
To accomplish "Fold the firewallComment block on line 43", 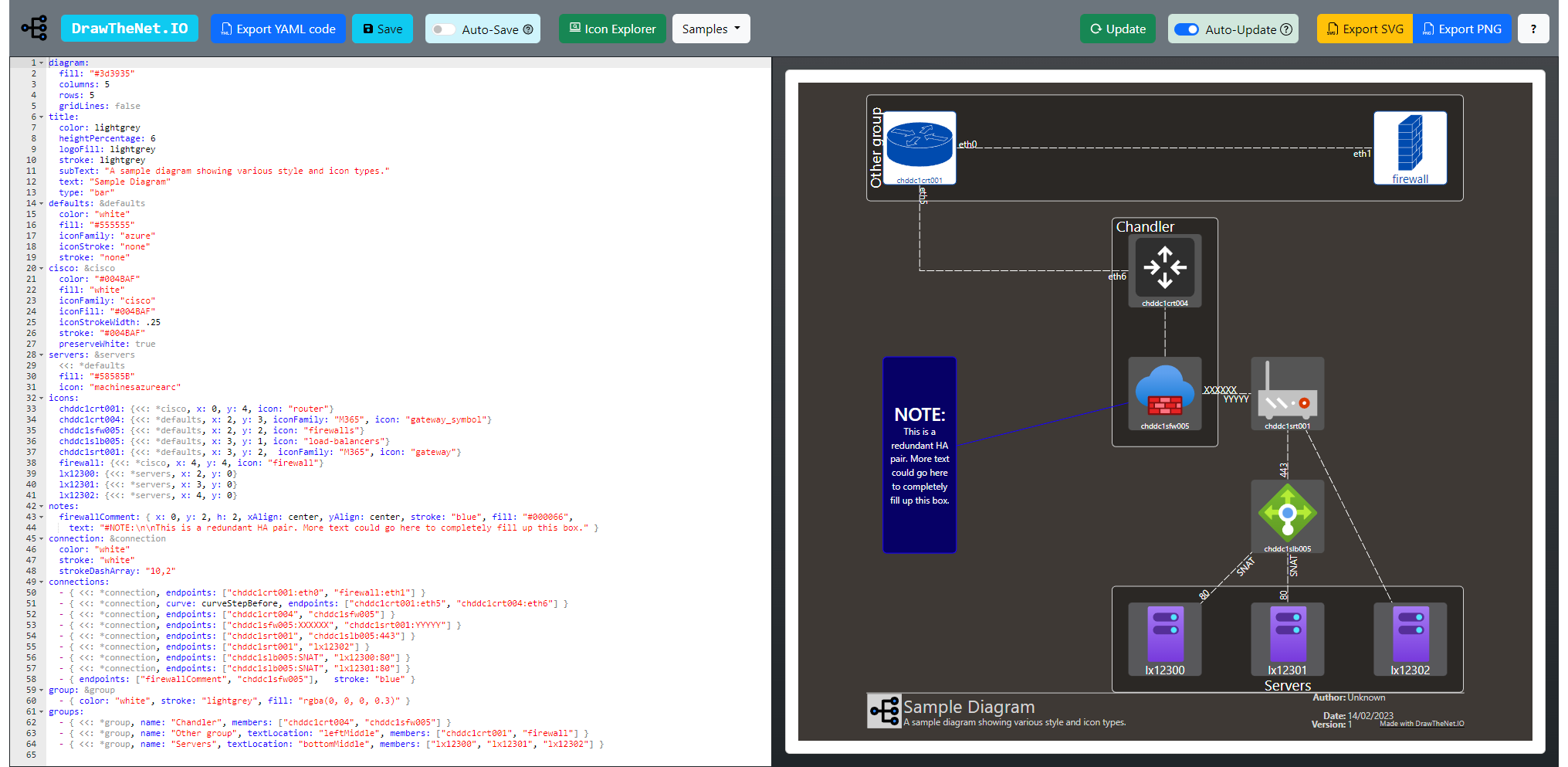I will (x=41, y=517).
